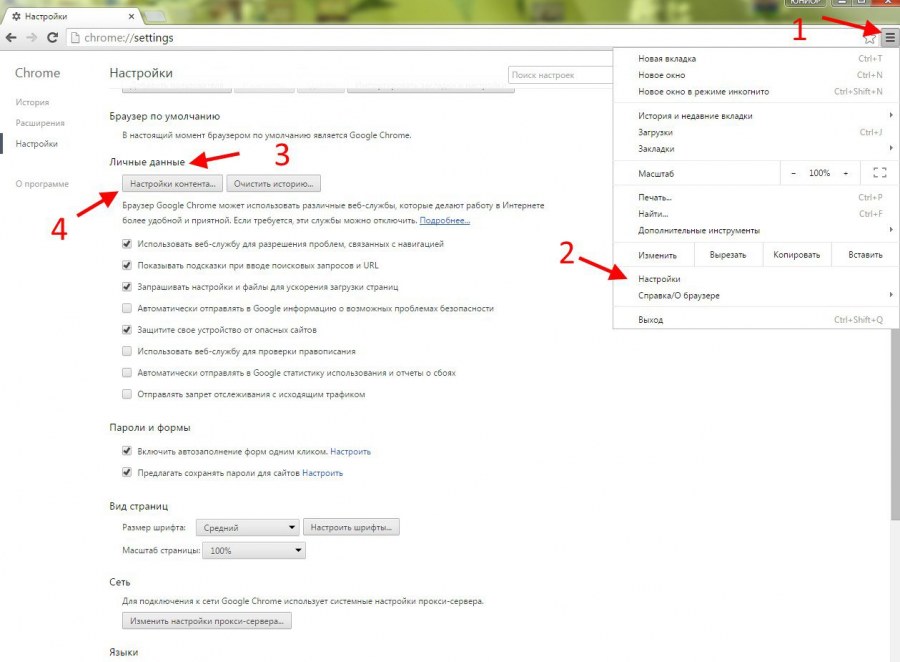Screen dimensions: 900x662
Task: Bookmark this page with the star icon
Action: pos(870,38)
